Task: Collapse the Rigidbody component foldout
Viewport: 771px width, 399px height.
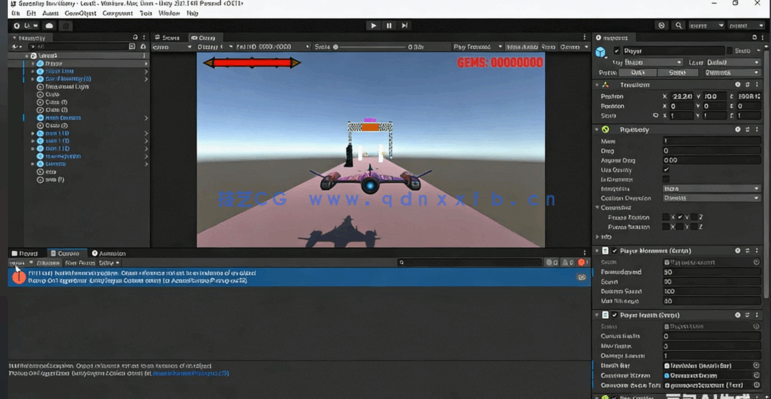Action: point(597,129)
